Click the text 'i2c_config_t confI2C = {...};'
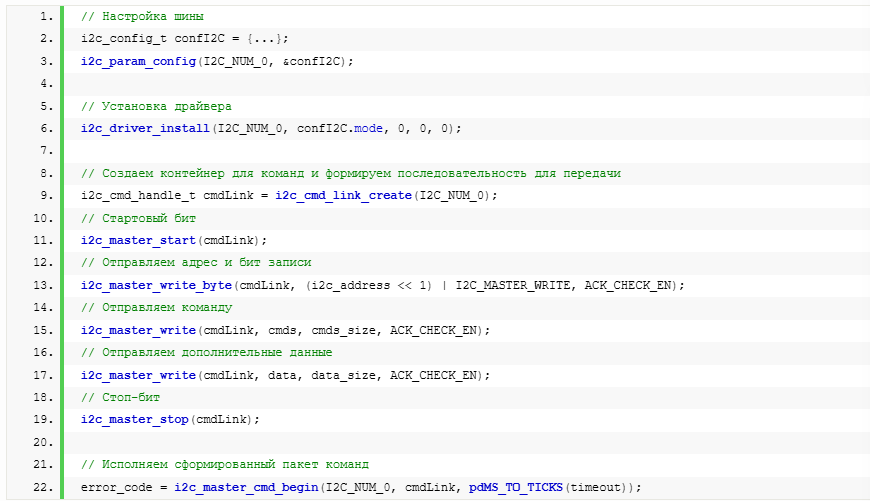870x501 pixels. pyautogui.click(x=185, y=39)
